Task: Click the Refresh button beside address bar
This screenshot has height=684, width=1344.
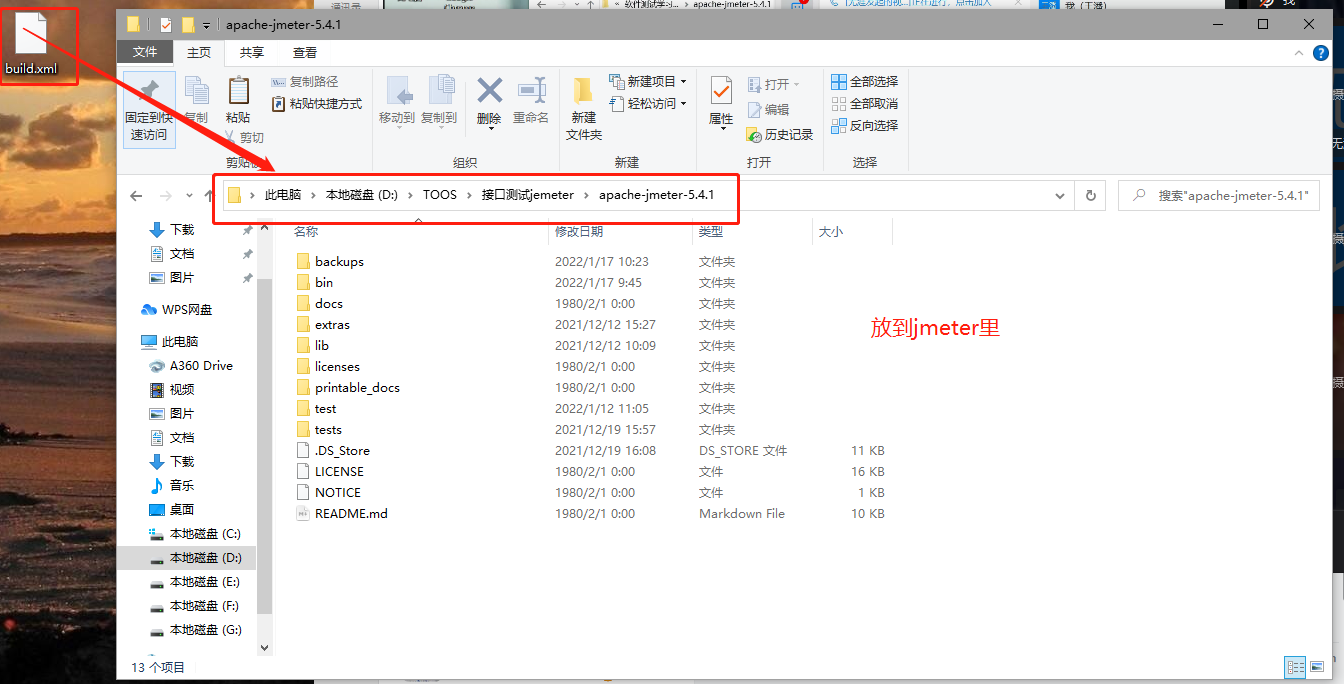Action: click(1090, 196)
